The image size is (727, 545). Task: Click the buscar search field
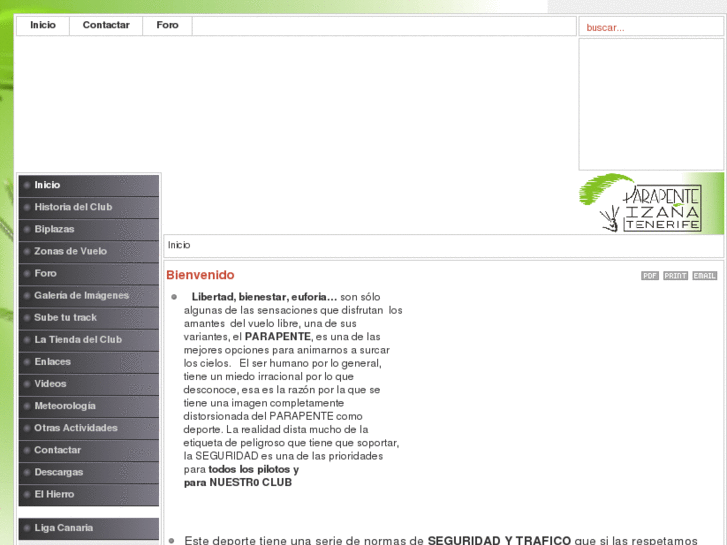click(x=651, y=27)
